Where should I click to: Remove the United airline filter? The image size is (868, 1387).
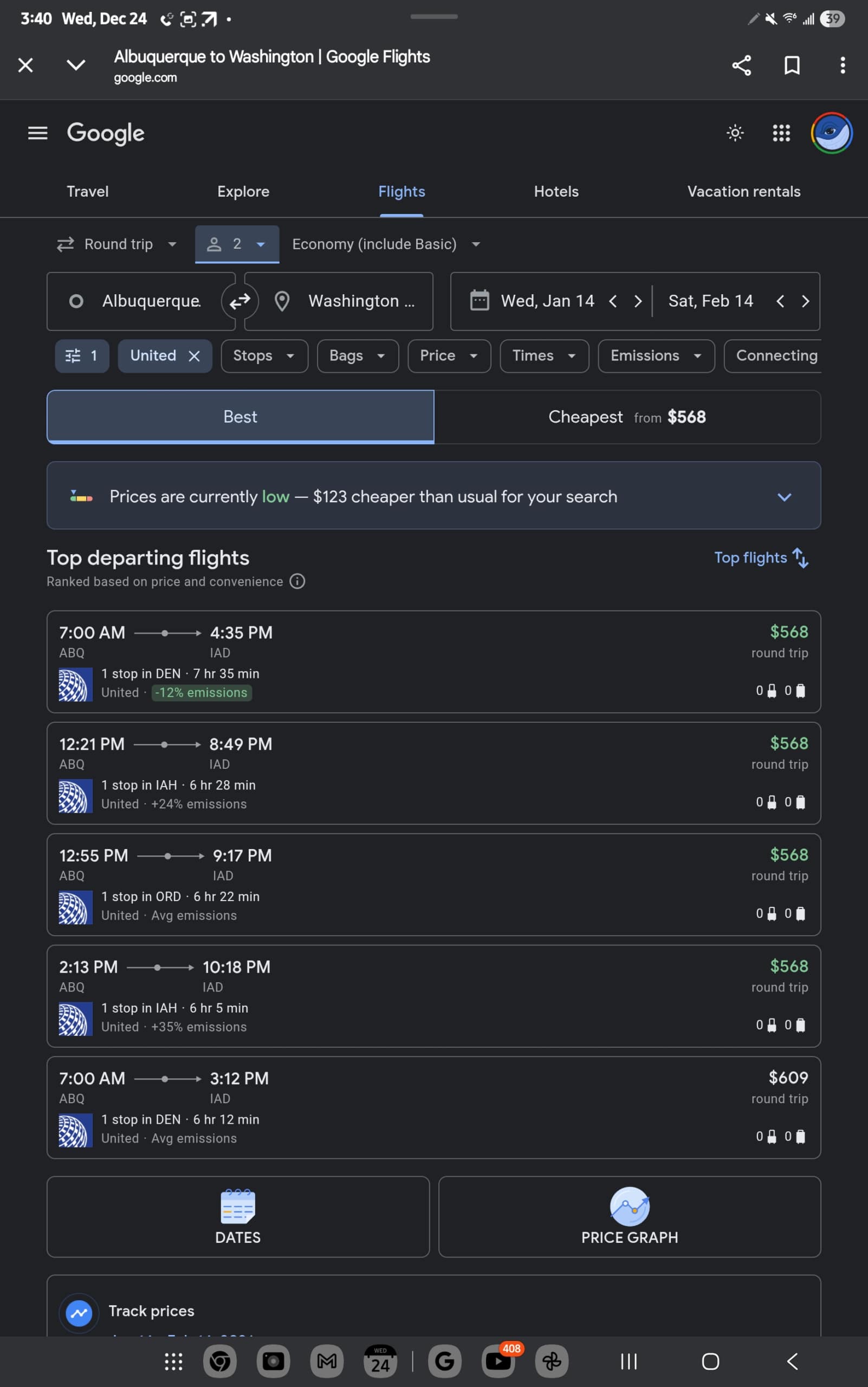click(195, 357)
